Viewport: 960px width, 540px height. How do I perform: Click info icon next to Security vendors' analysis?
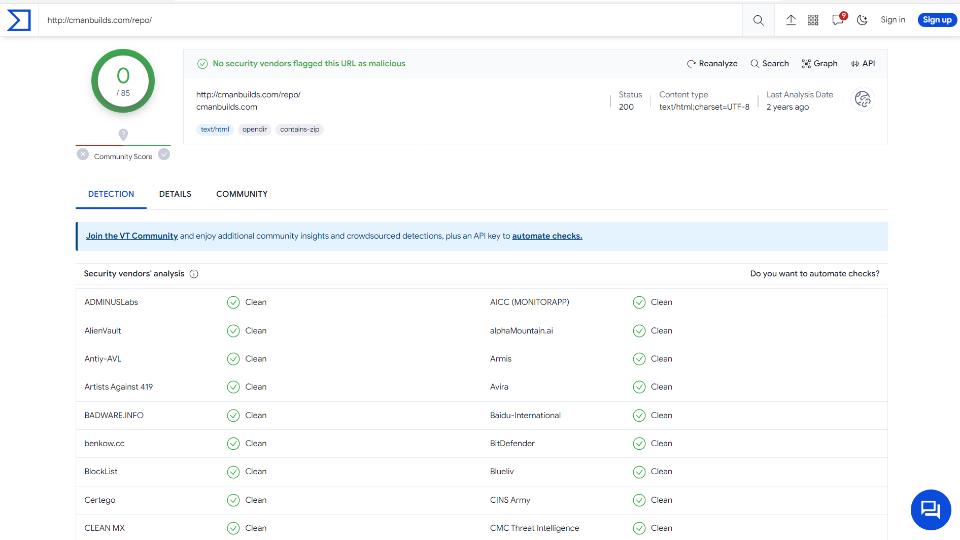pos(194,274)
